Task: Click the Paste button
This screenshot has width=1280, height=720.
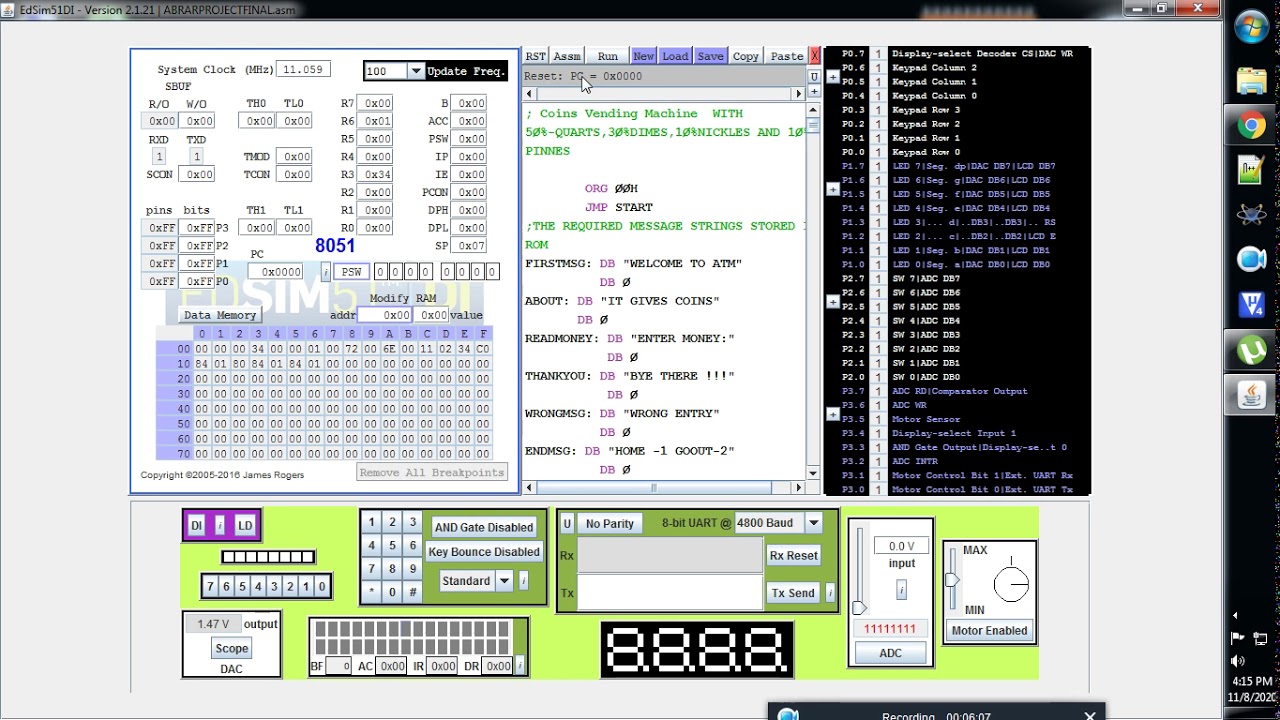Action: pos(787,56)
